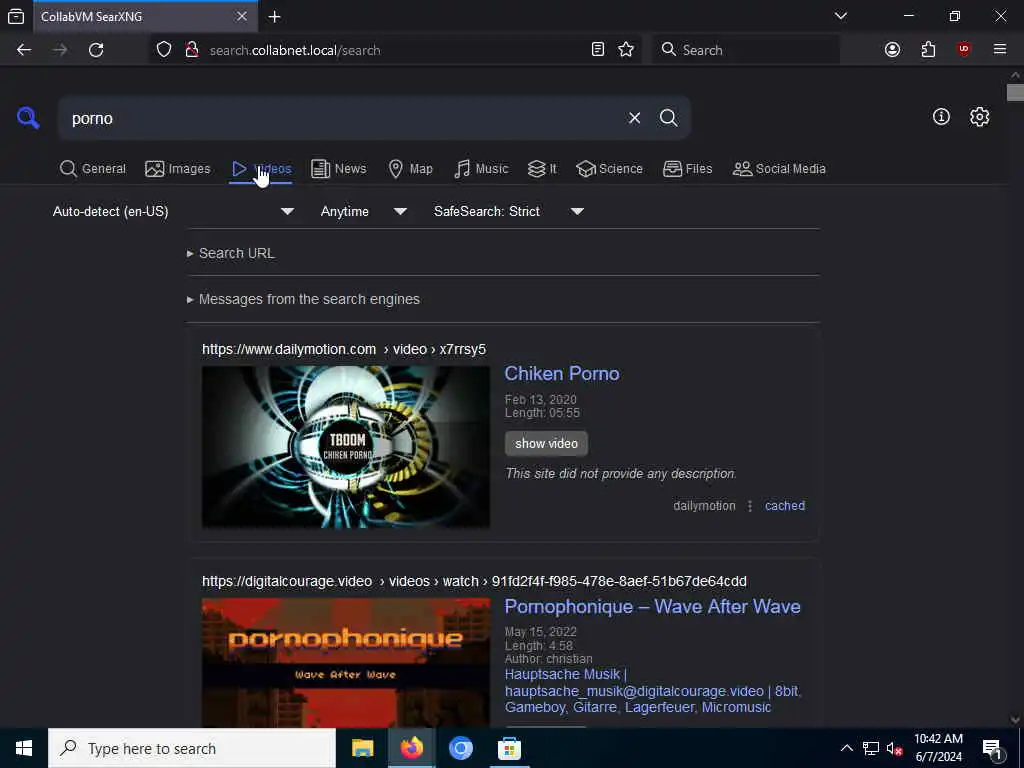Open the Firefox hamburger menu
This screenshot has height=768, width=1024.
coord(1000,50)
